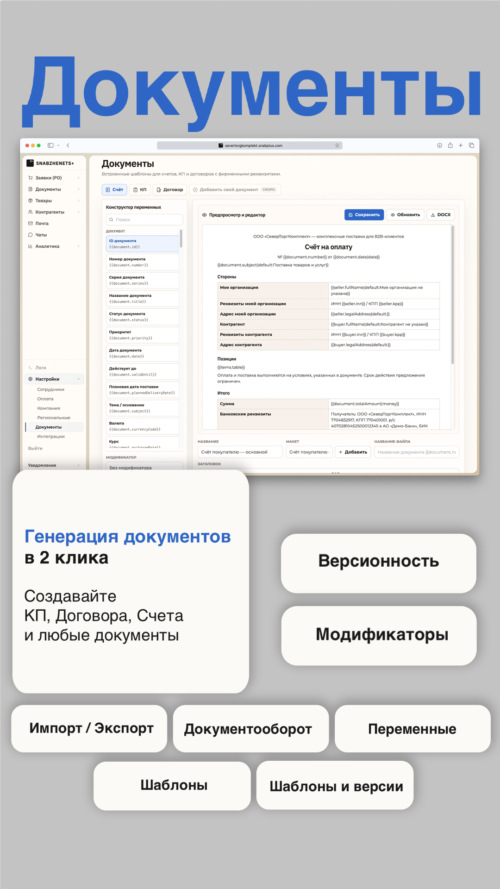Click the blue Сохранить button
The height and width of the screenshot is (889, 500).
[364, 215]
